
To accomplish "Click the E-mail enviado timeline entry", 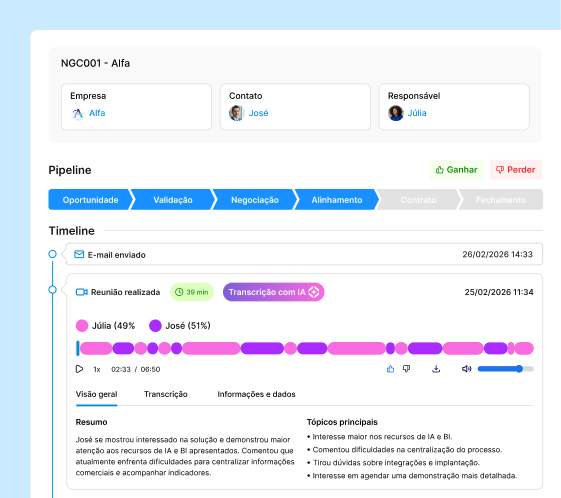I will coord(304,254).
